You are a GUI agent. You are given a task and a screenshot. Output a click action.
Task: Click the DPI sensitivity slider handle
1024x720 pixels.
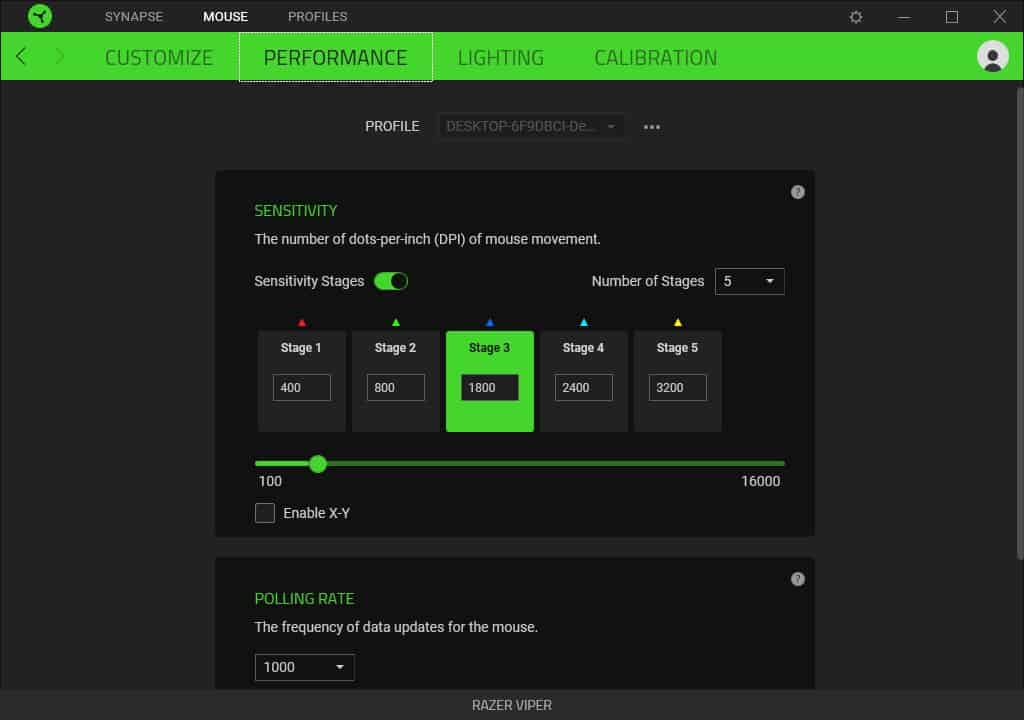pyautogui.click(x=318, y=464)
